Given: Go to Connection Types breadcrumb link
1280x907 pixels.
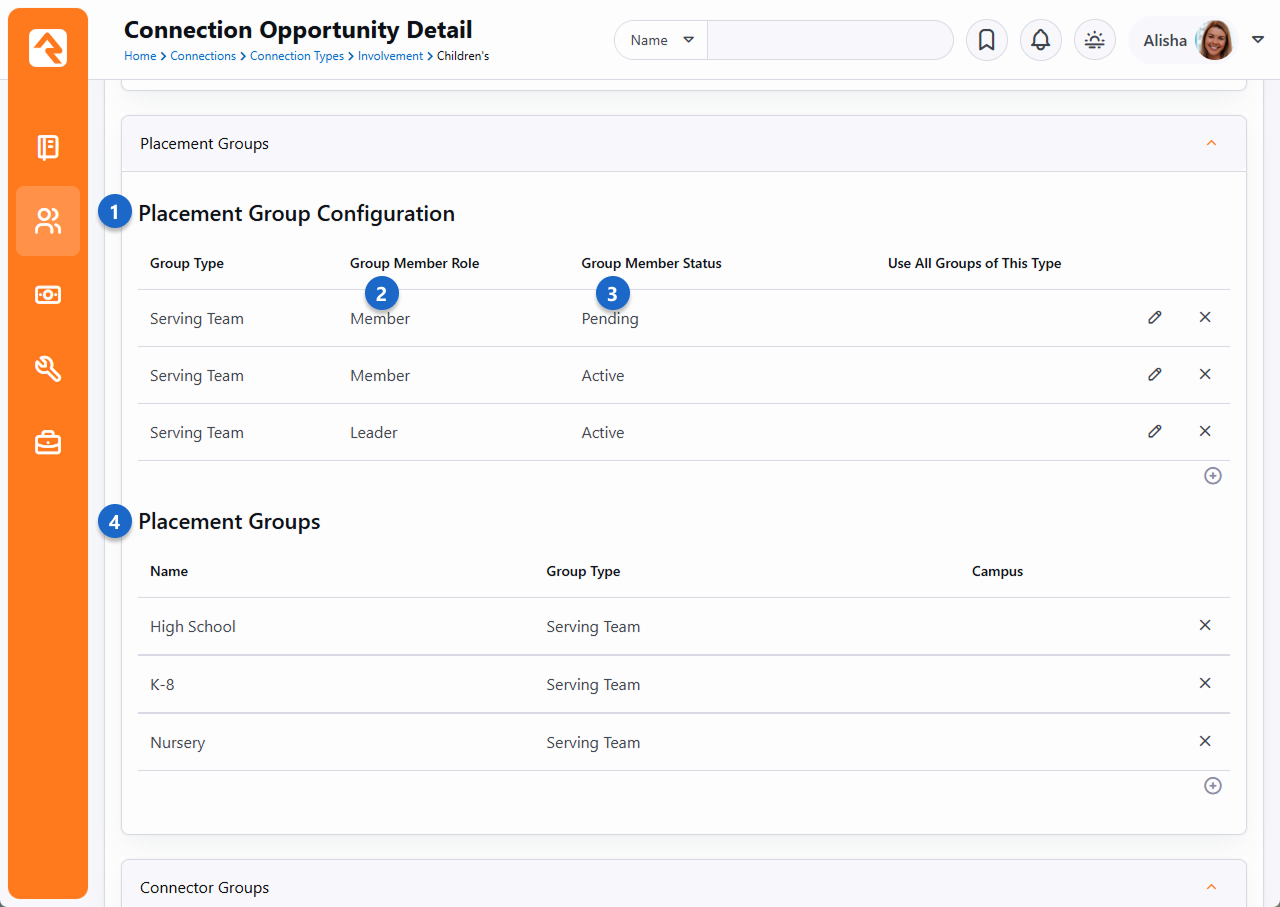Looking at the screenshot, I should tap(296, 56).
